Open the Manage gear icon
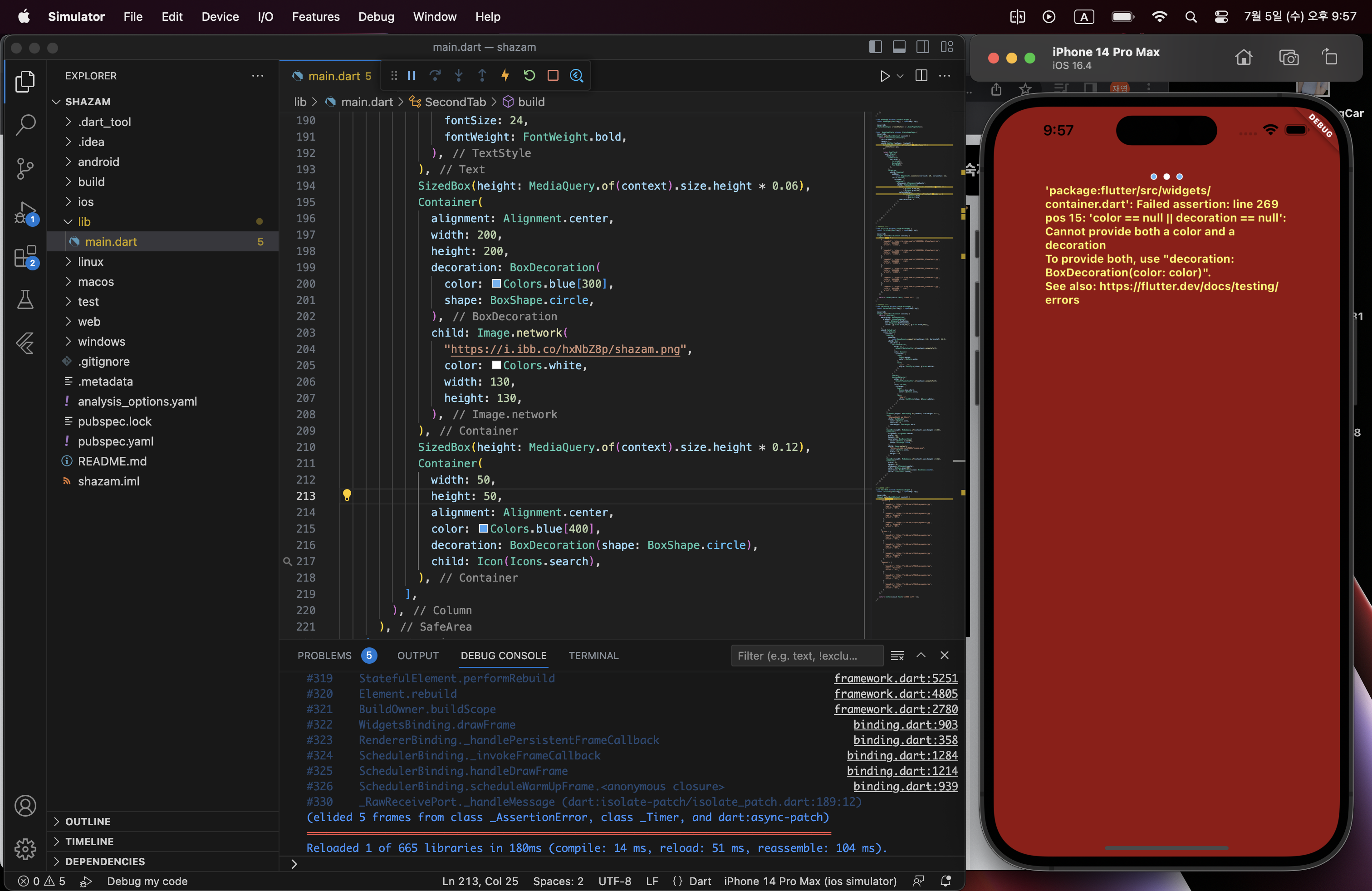 click(25, 849)
